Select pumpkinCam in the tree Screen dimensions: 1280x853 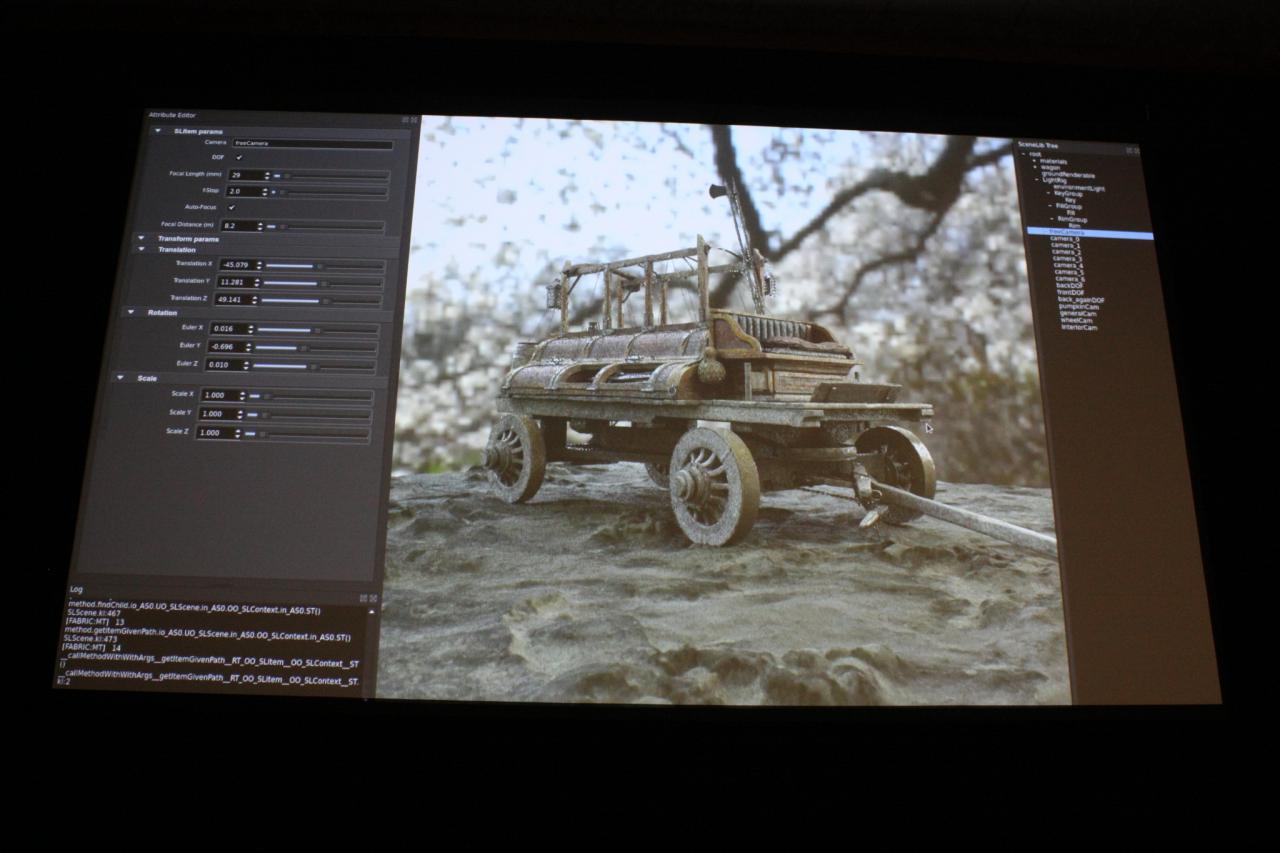pos(1079,307)
